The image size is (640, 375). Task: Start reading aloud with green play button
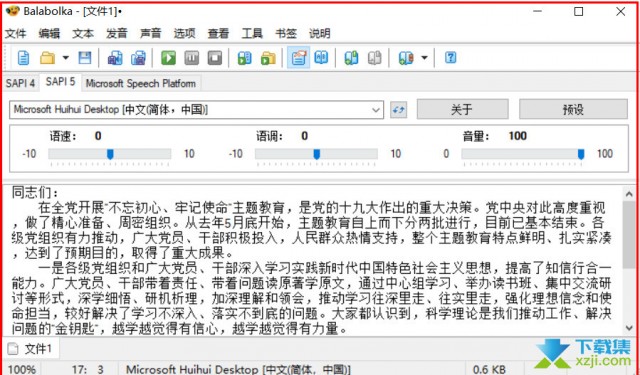coord(168,58)
